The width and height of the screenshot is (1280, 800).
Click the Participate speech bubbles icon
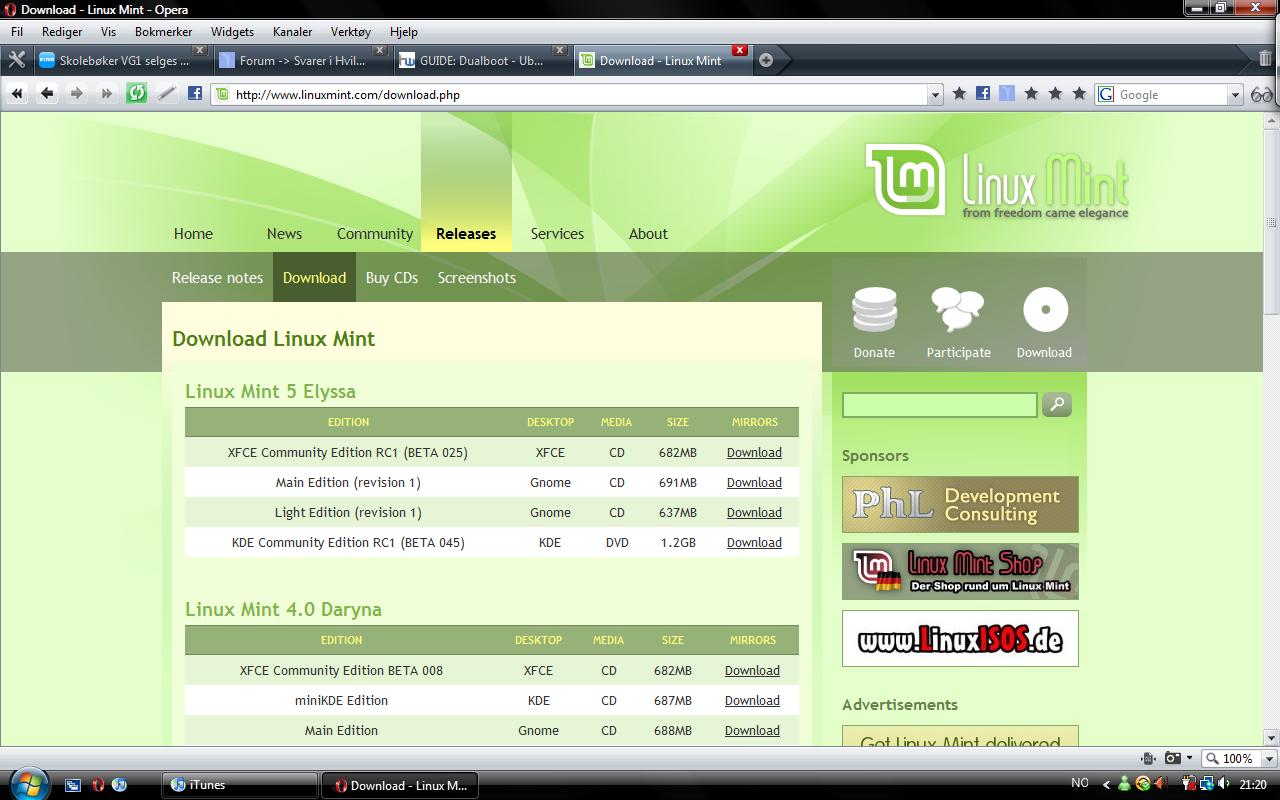click(958, 310)
